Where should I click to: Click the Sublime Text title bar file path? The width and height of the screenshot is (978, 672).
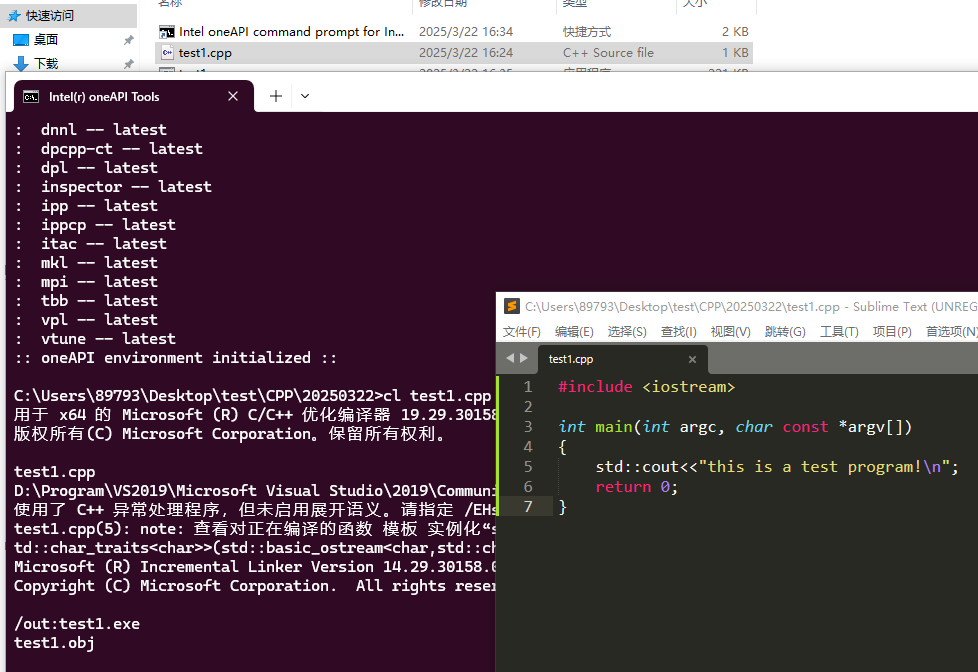(682, 306)
